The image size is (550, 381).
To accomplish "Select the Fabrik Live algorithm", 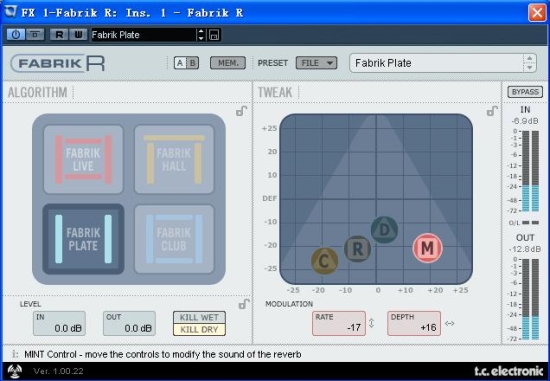I will [83, 159].
